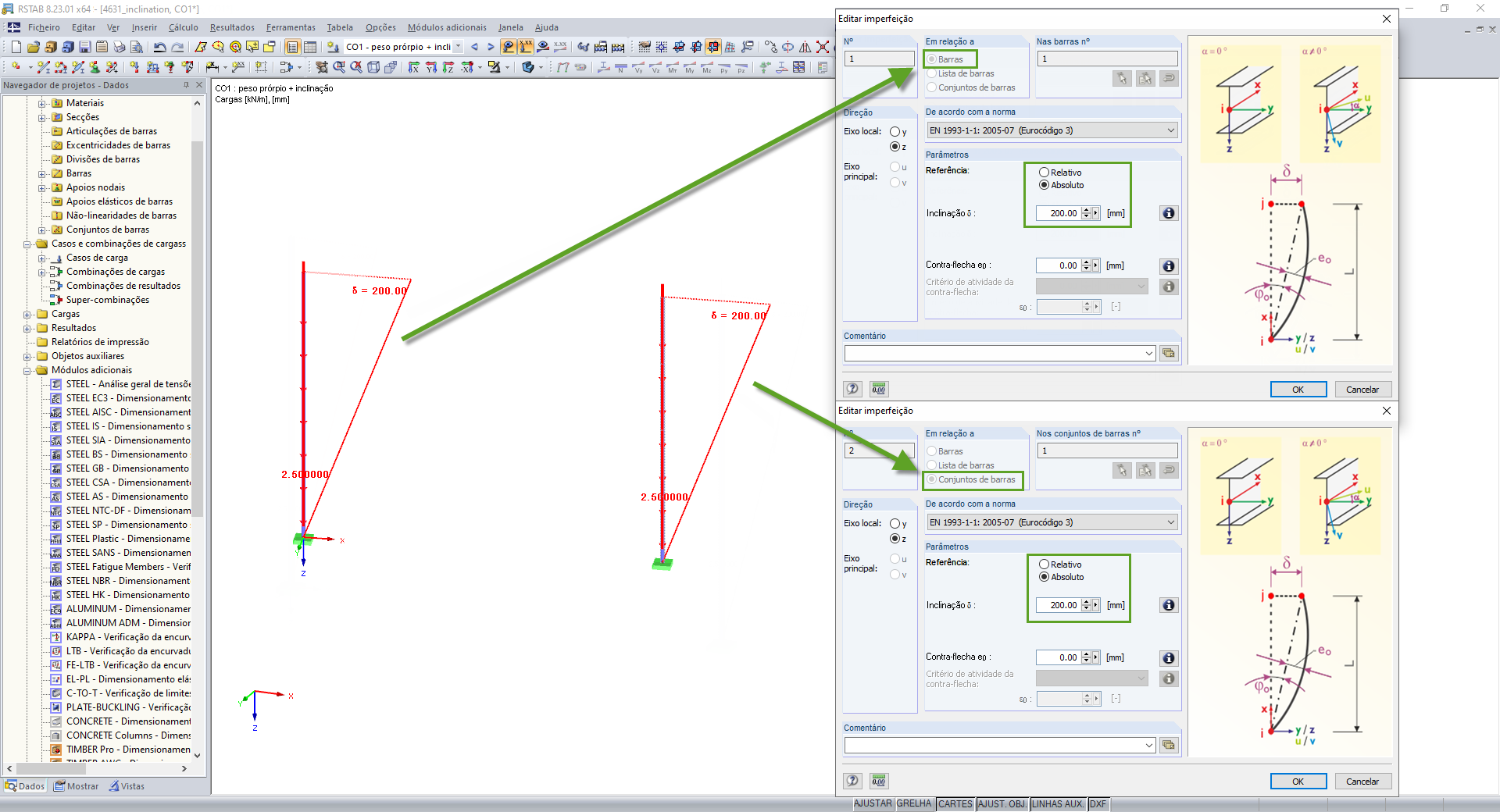
Task: Open the CO1 load case dropdown
Action: 458,47
